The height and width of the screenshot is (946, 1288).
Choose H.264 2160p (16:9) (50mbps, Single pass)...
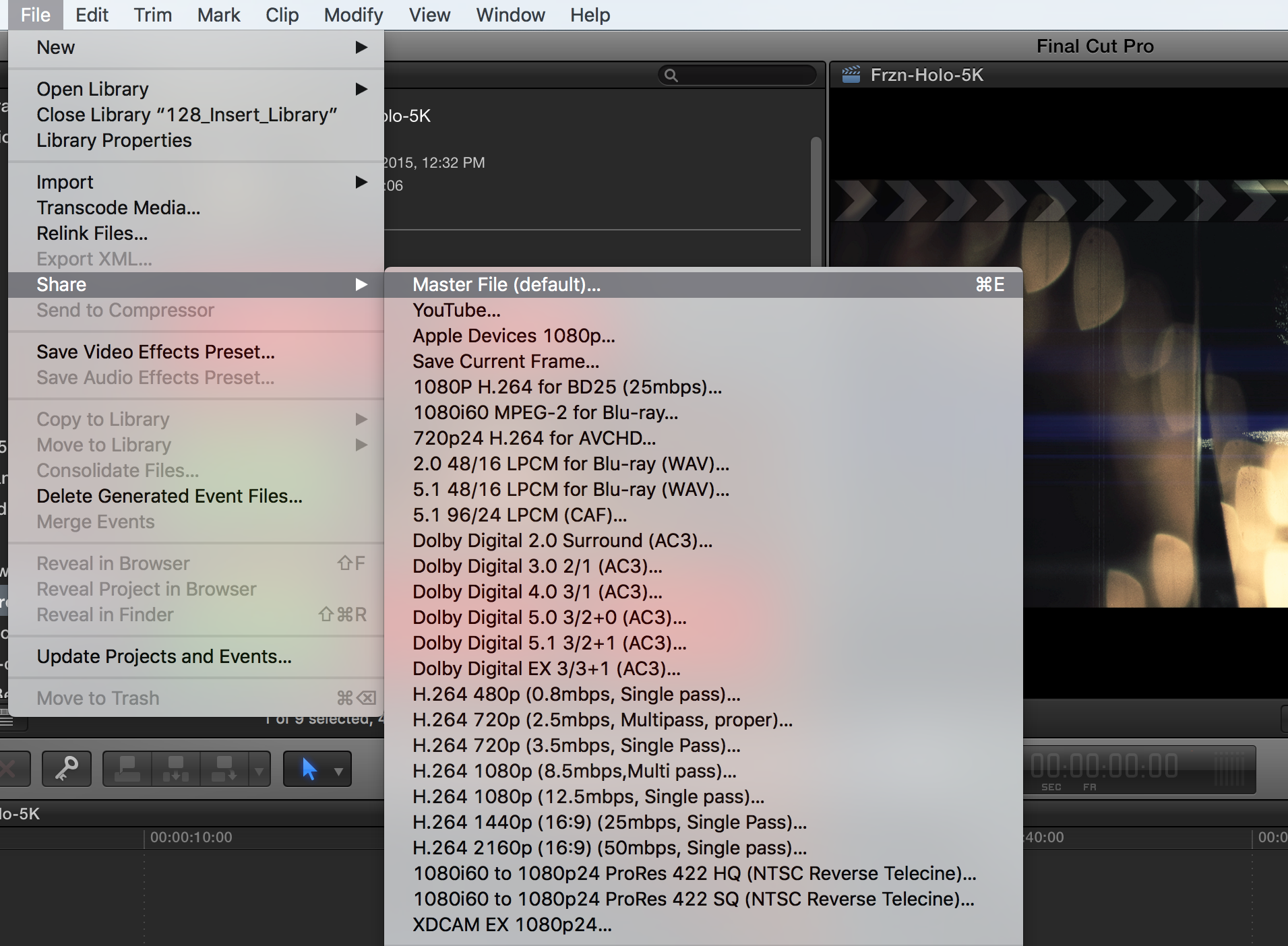tap(704, 848)
